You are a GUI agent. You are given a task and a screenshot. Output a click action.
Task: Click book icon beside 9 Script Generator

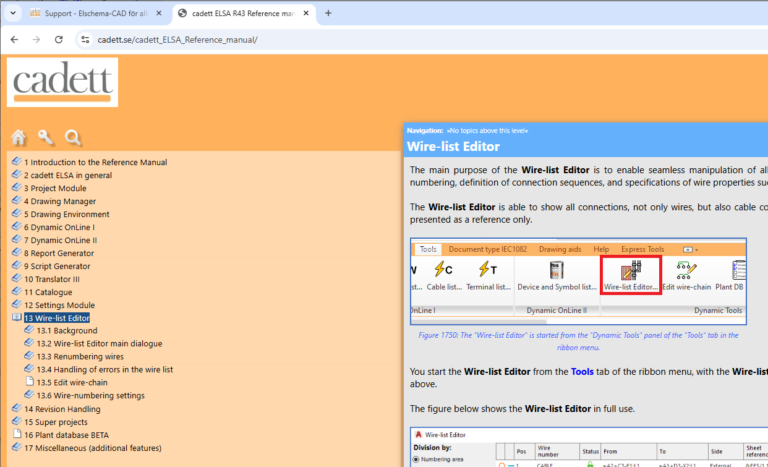click(x=17, y=265)
